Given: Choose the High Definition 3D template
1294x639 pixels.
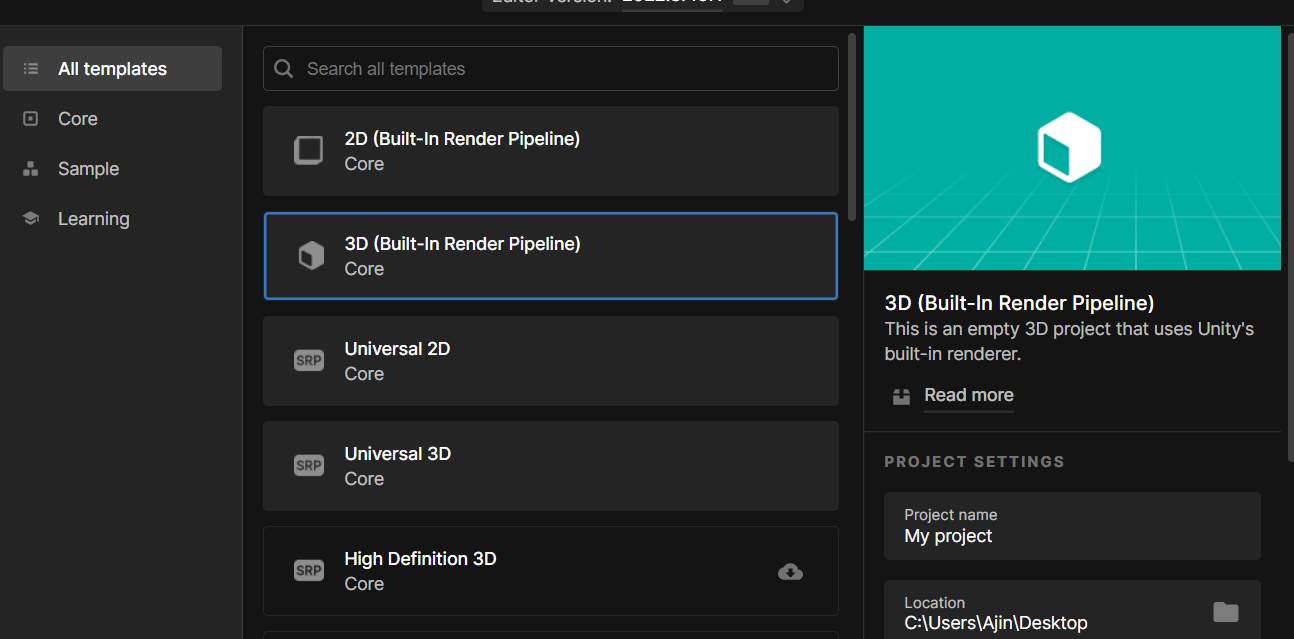Looking at the screenshot, I should point(551,571).
